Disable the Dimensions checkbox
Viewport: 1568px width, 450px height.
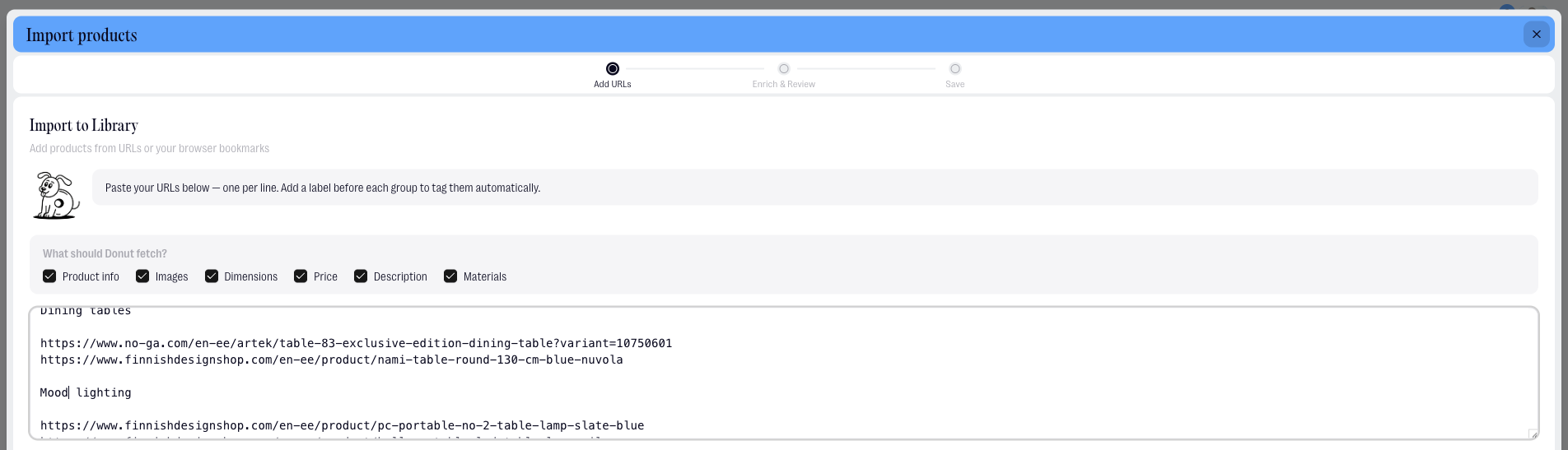212,276
